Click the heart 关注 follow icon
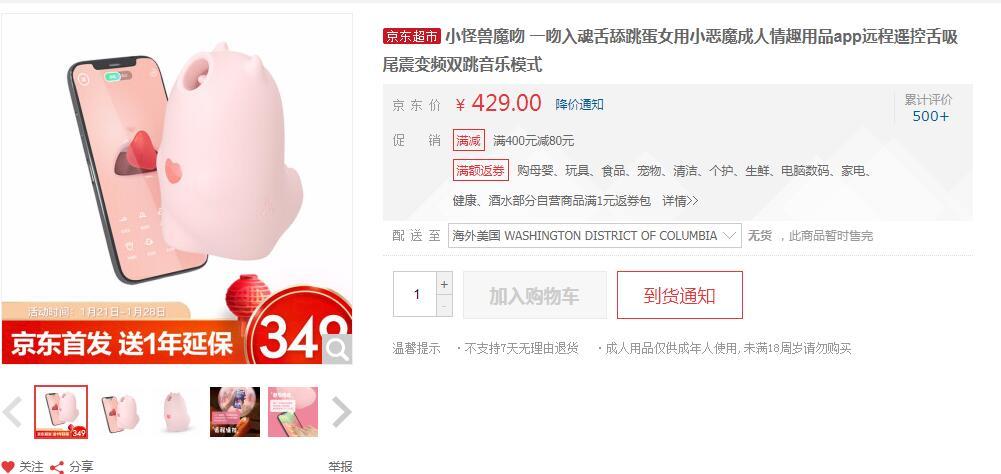This screenshot has height=474, width=1001. click(8, 467)
